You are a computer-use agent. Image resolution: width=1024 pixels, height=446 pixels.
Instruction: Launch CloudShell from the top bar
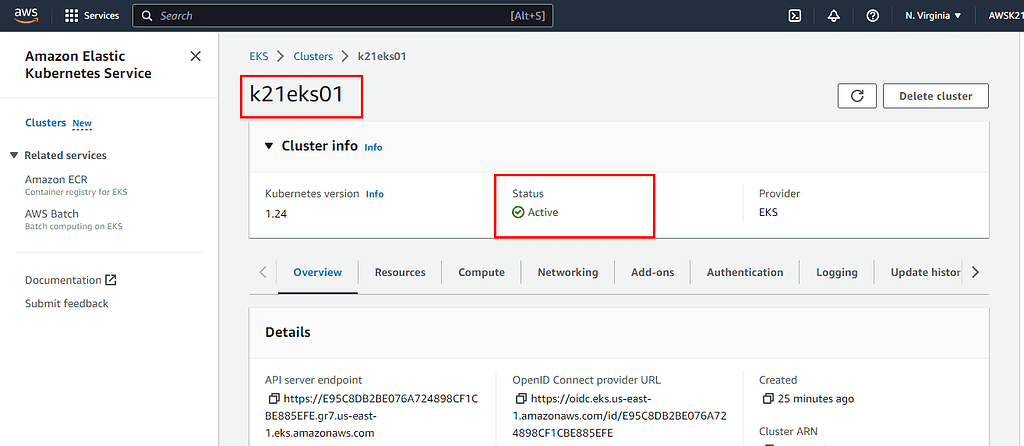point(795,16)
